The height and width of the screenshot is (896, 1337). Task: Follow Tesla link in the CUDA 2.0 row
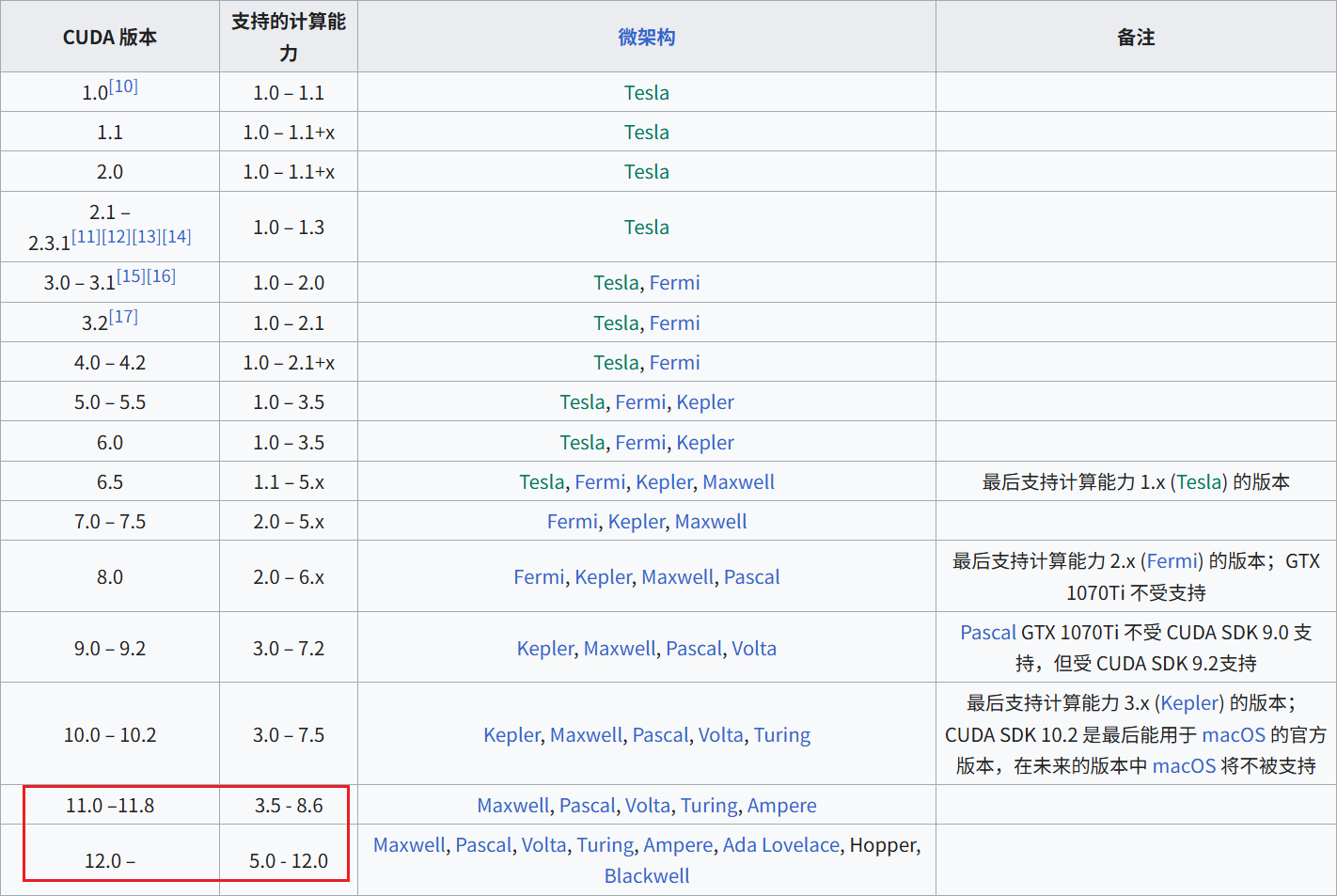[647, 171]
